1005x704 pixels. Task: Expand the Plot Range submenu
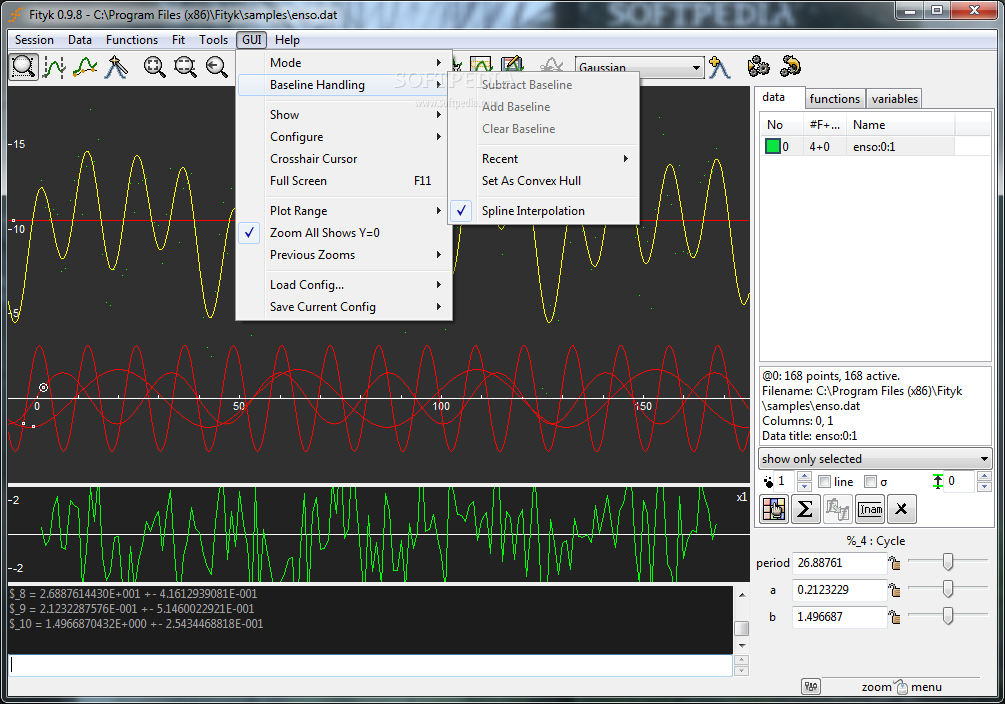[344, 211]
